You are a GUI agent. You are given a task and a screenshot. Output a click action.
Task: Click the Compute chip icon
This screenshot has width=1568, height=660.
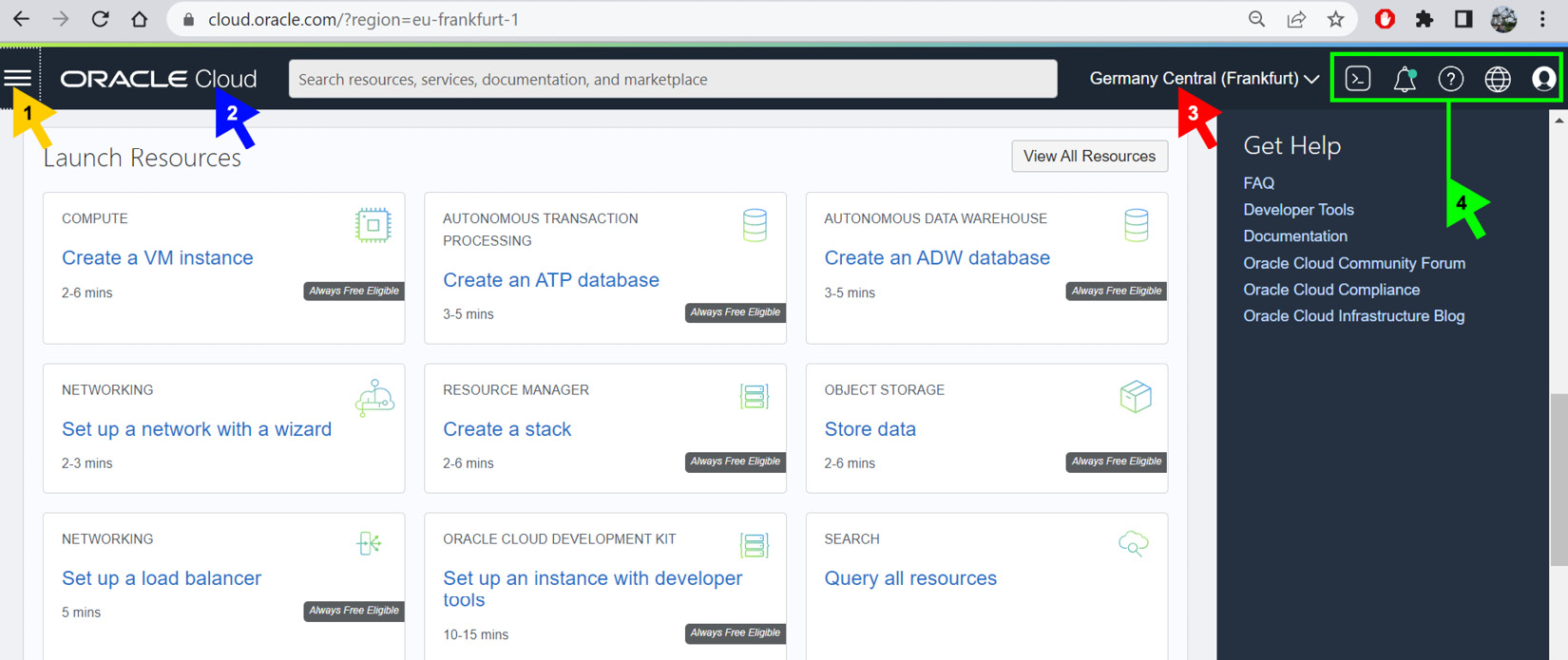(x=373, y=225)
